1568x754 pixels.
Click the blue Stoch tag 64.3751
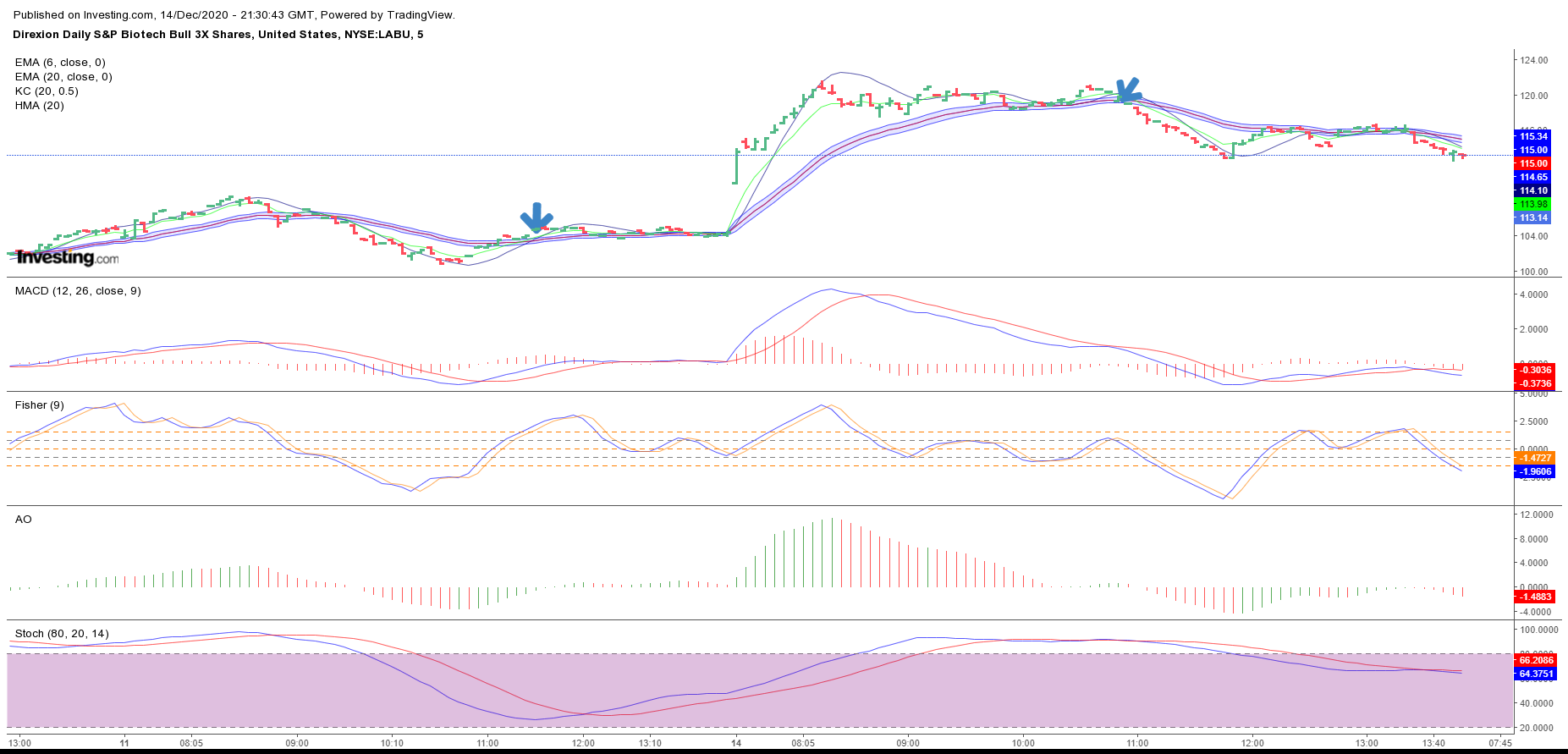[1535, 674]
